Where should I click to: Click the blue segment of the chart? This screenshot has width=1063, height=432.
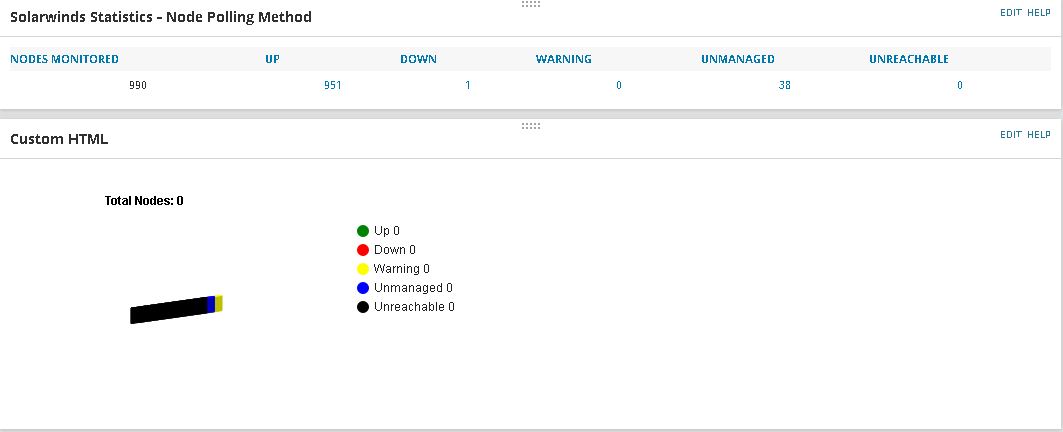[211, 305]
